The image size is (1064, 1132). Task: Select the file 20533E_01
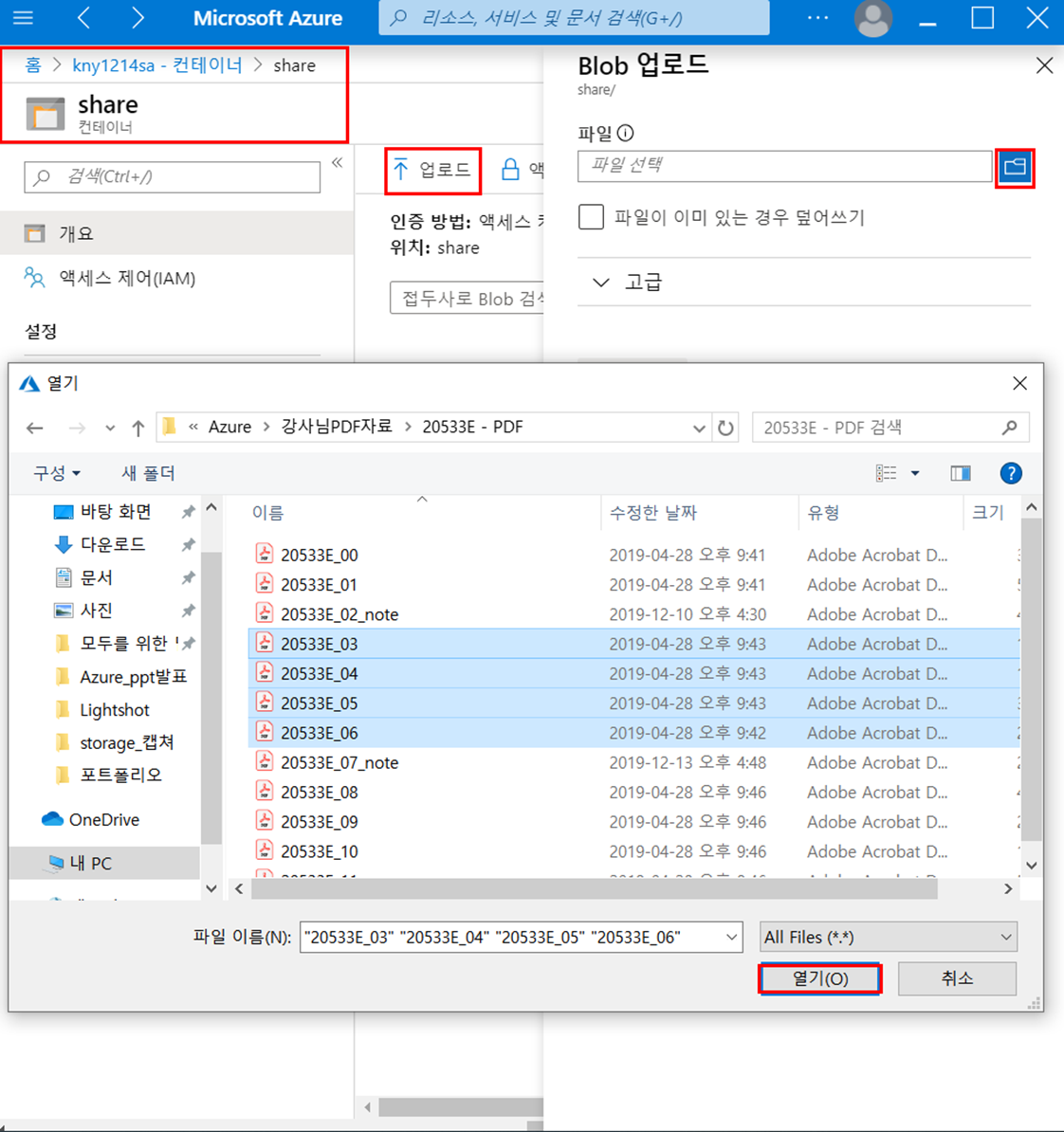(319, 584)
